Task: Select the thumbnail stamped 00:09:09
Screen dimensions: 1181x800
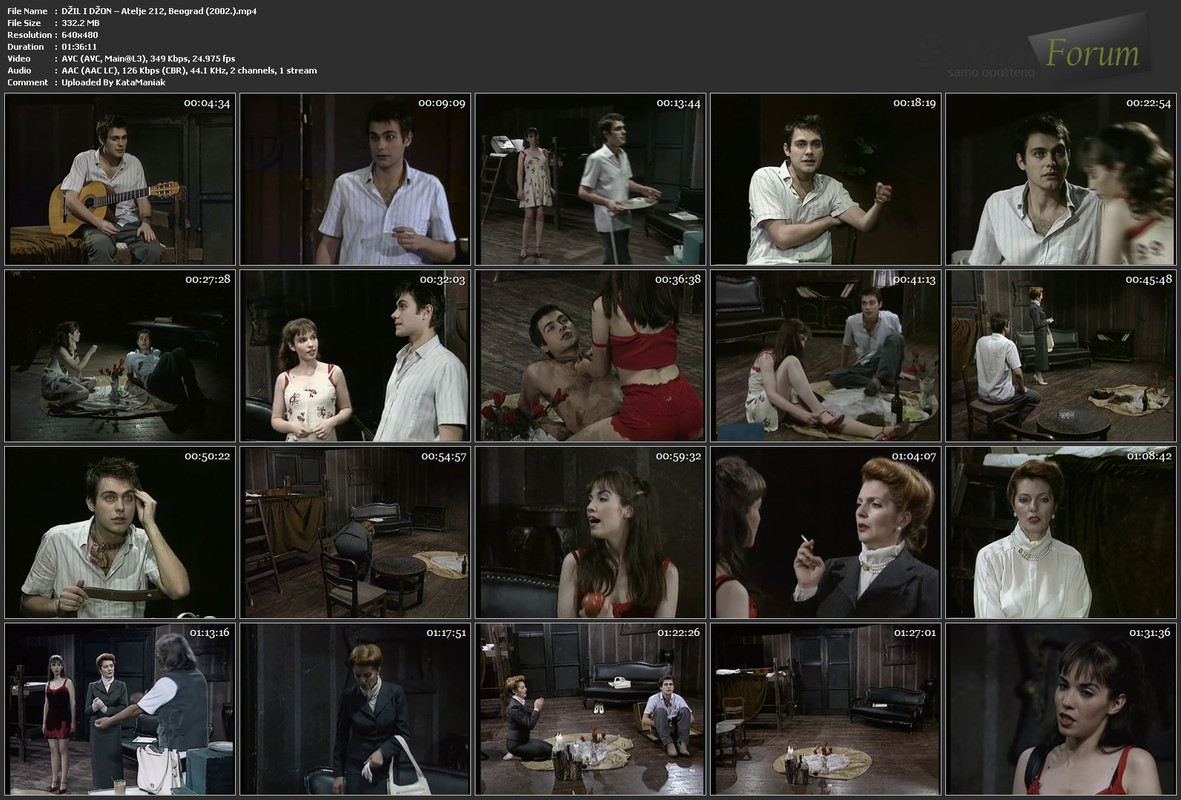Action: point(355,179)
